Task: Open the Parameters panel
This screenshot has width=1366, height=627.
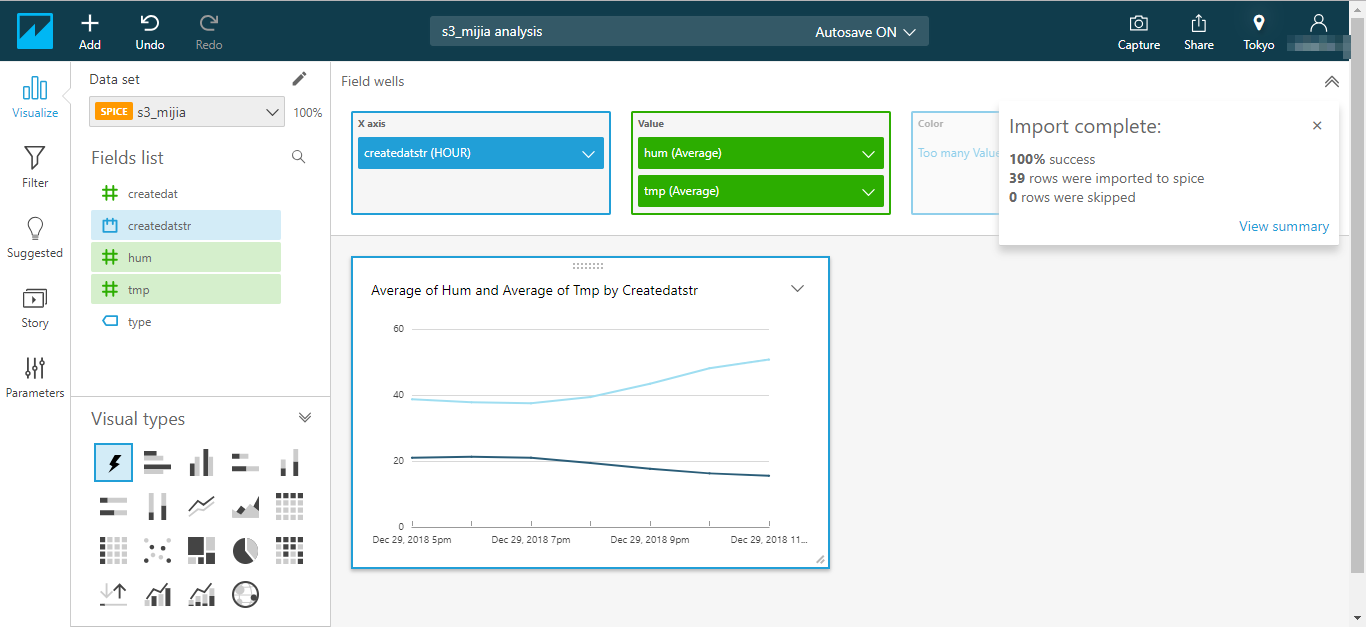Action: click(x=34, y=376)
